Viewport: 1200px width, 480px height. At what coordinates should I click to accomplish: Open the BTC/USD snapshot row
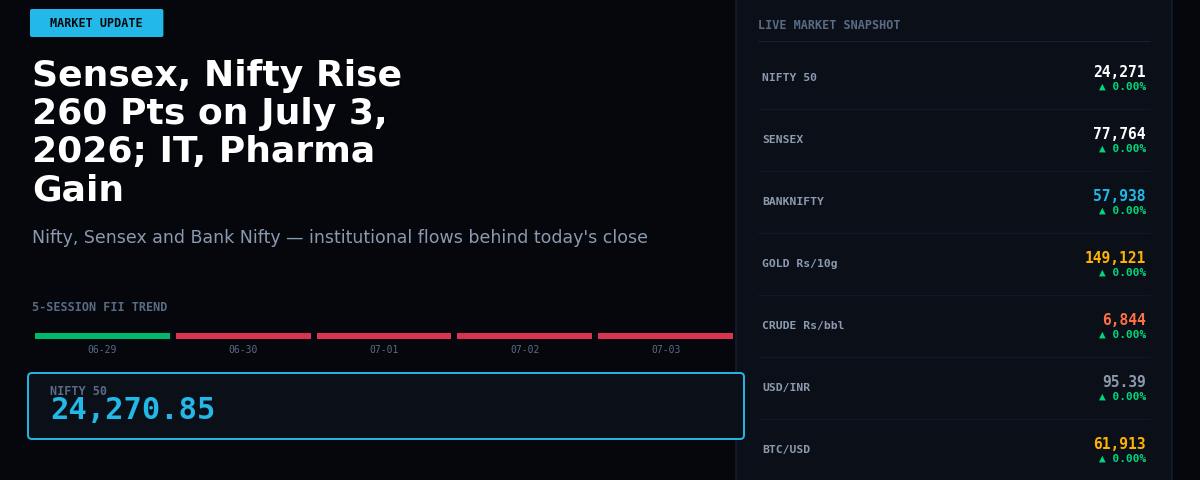click(x=954, y=450)
